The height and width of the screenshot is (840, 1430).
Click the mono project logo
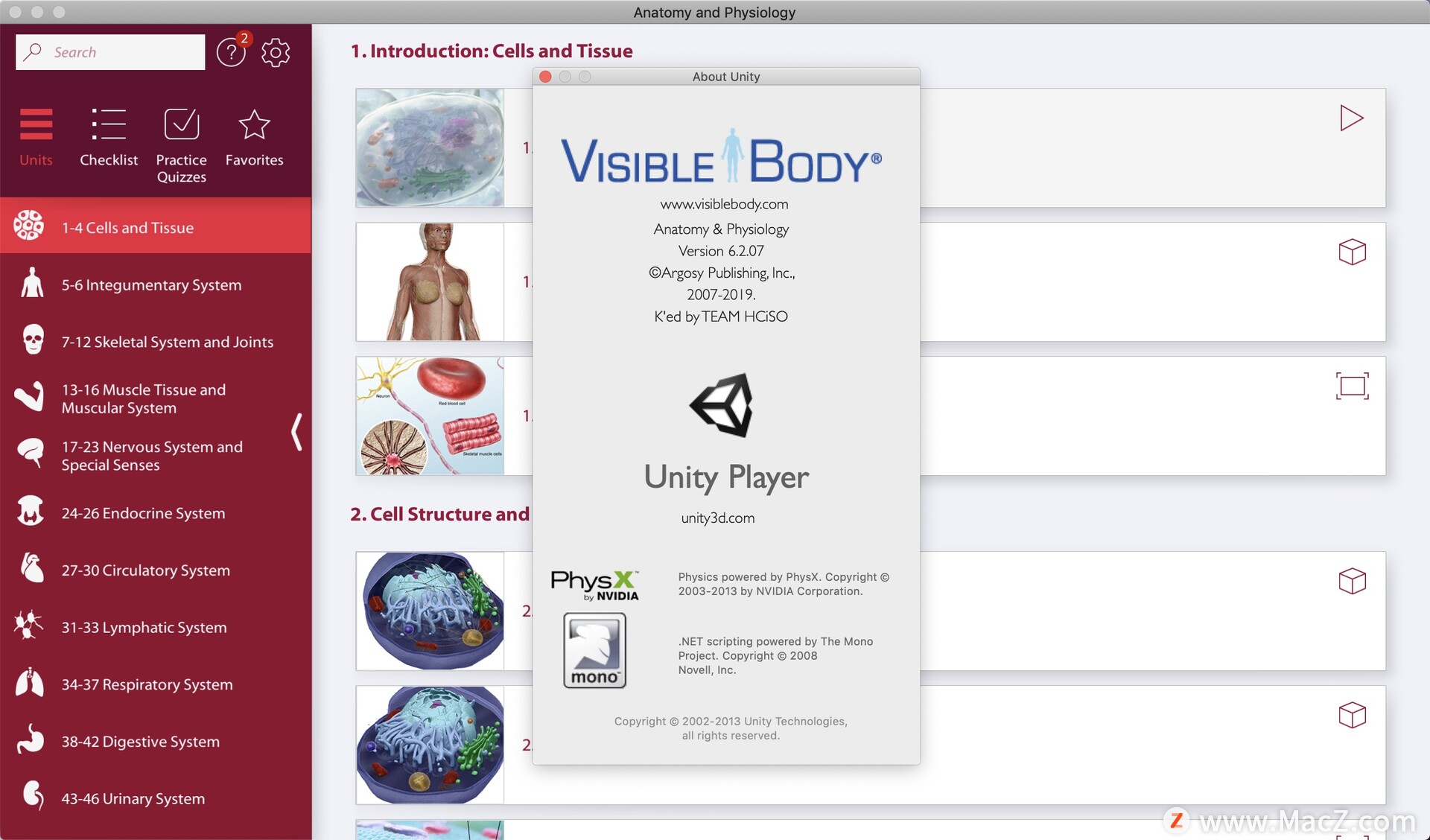[x=594, y=650]
